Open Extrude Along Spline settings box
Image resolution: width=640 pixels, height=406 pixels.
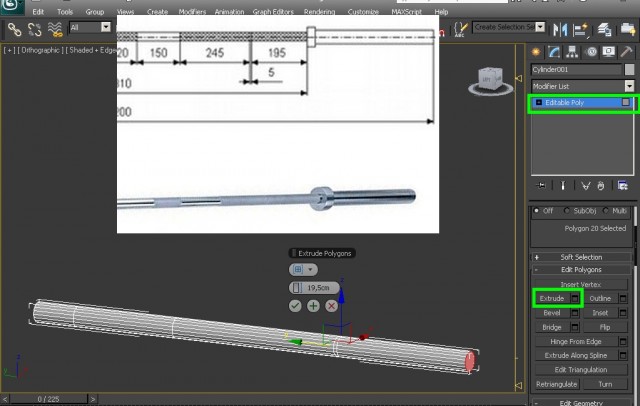(623, 355)
